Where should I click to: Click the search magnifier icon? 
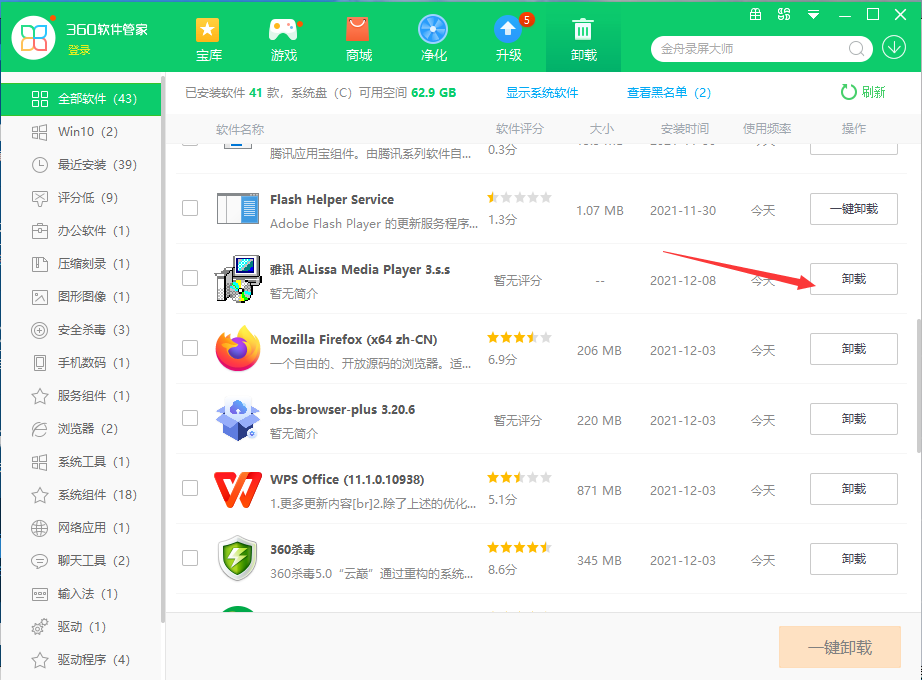coord(856,48)
